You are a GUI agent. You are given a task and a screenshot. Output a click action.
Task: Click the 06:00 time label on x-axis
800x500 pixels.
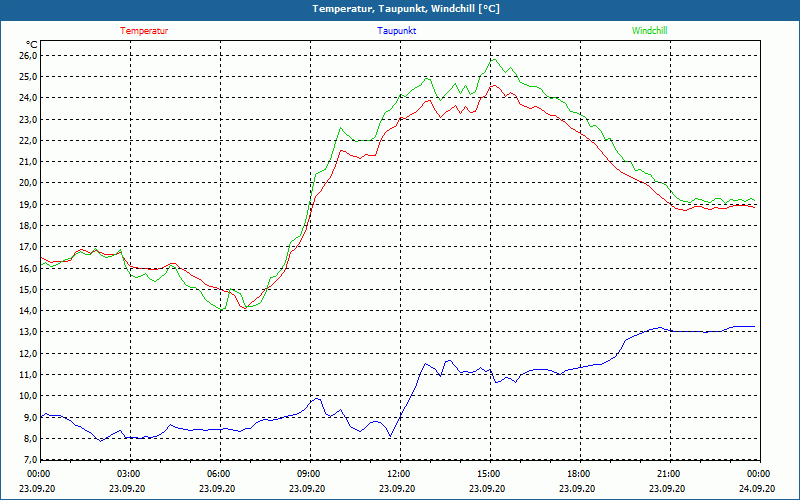(219, 473)
